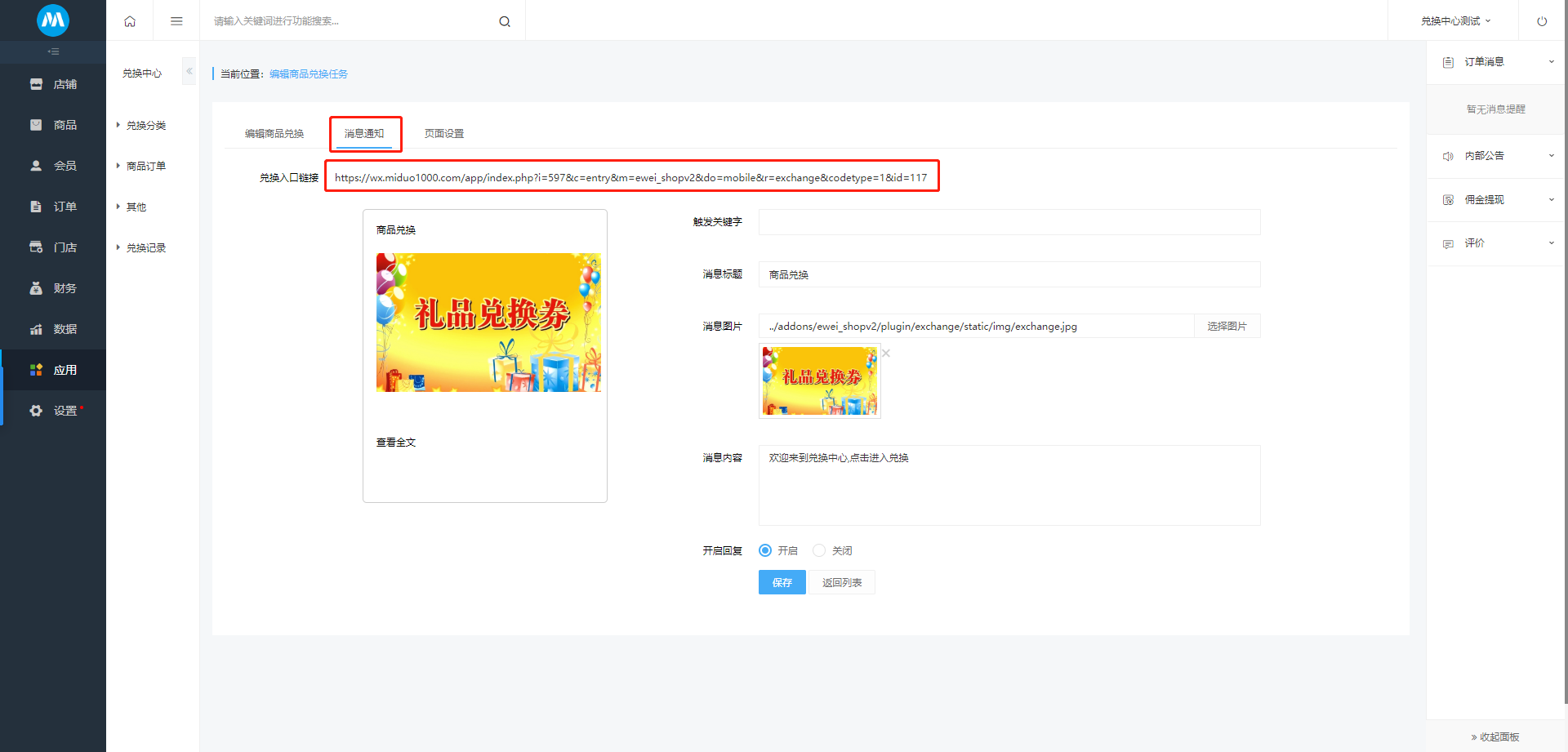1568x752 pixels.
Task: Collapse 订单消息 panel chevron
Action: (1552, 62)
